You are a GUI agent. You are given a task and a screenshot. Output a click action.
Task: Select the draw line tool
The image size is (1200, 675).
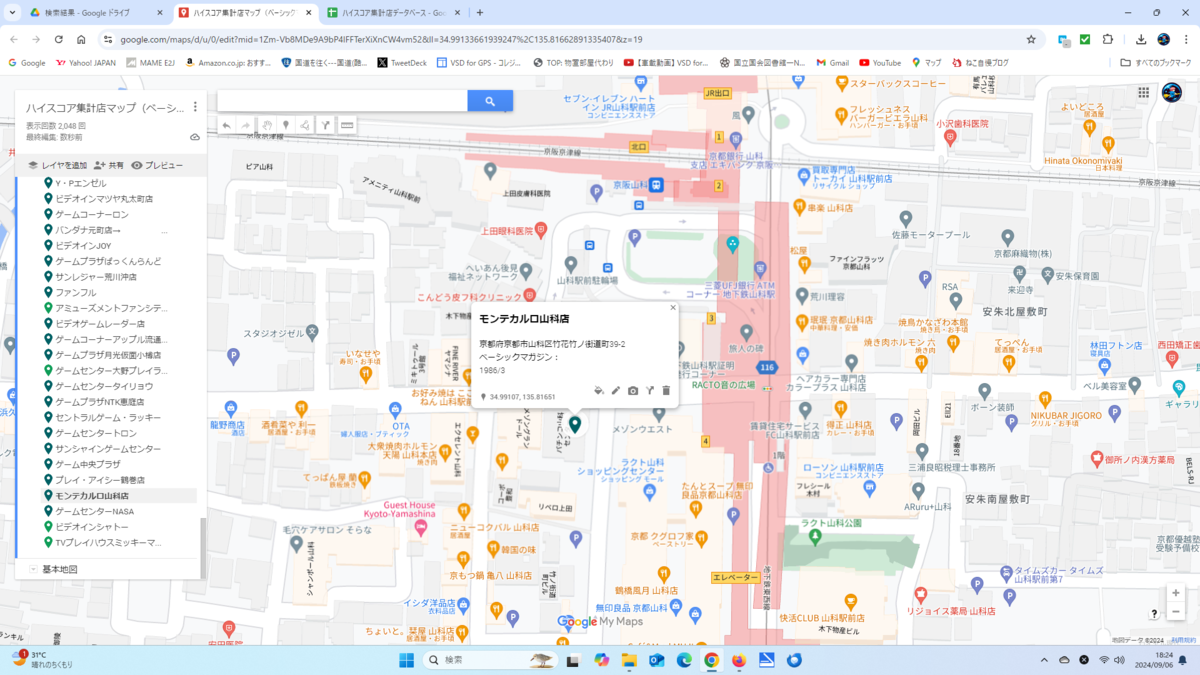(x=306, y=126)
